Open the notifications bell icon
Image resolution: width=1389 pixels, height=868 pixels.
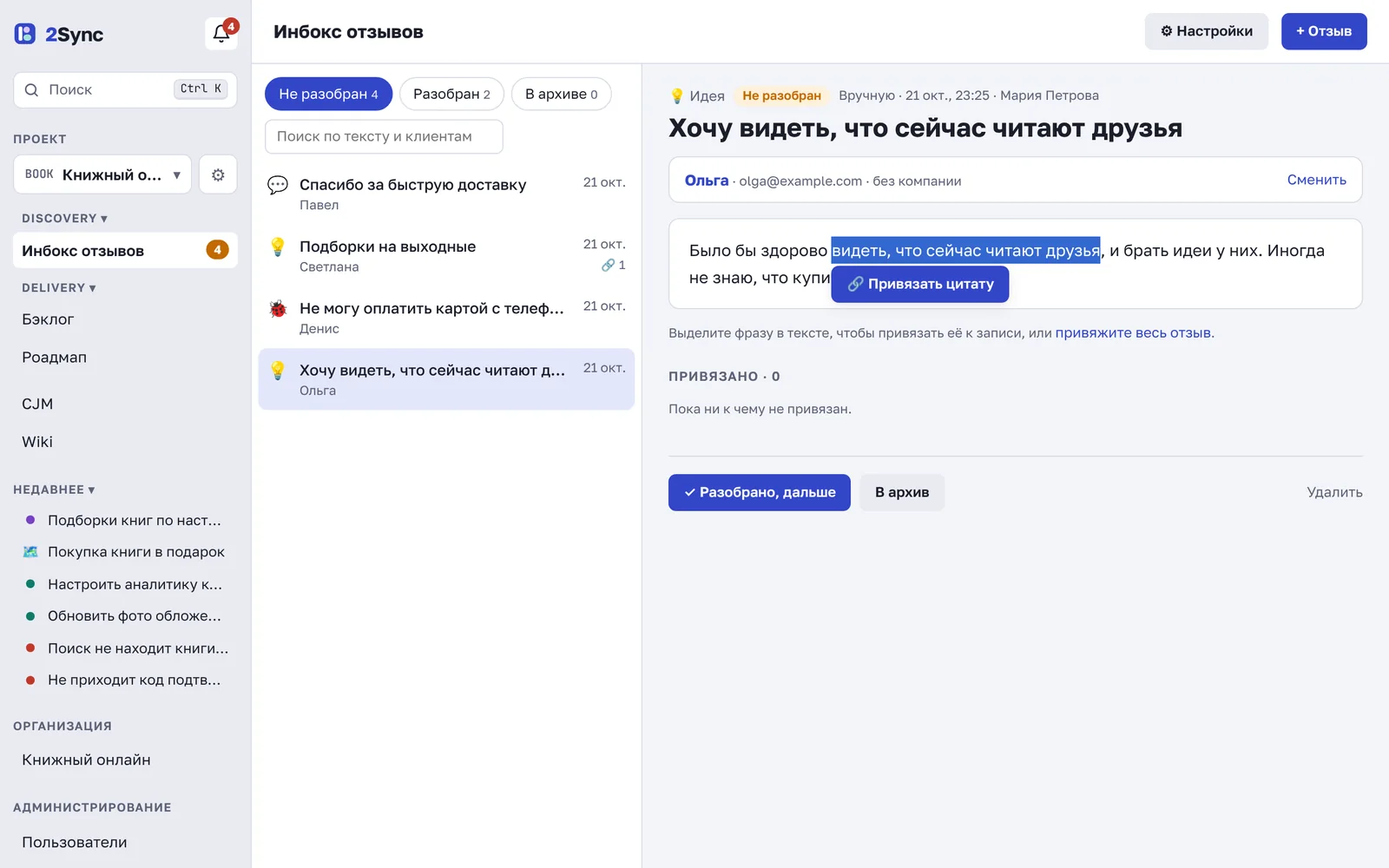[221, 34]
